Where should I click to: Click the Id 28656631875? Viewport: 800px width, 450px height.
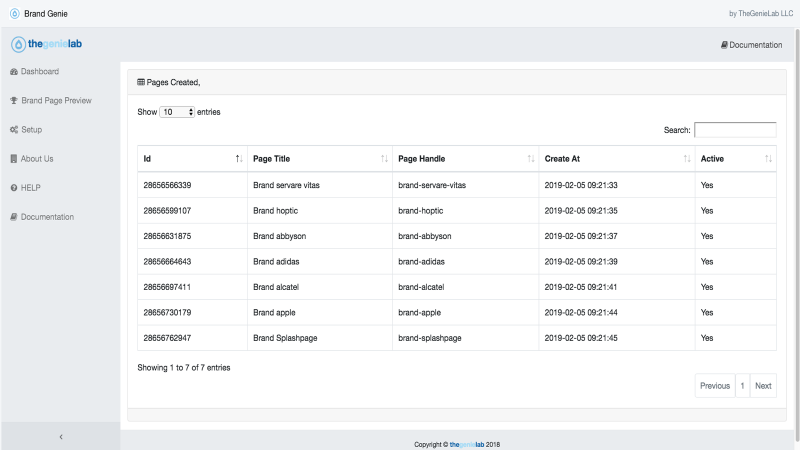click(167, 236)
